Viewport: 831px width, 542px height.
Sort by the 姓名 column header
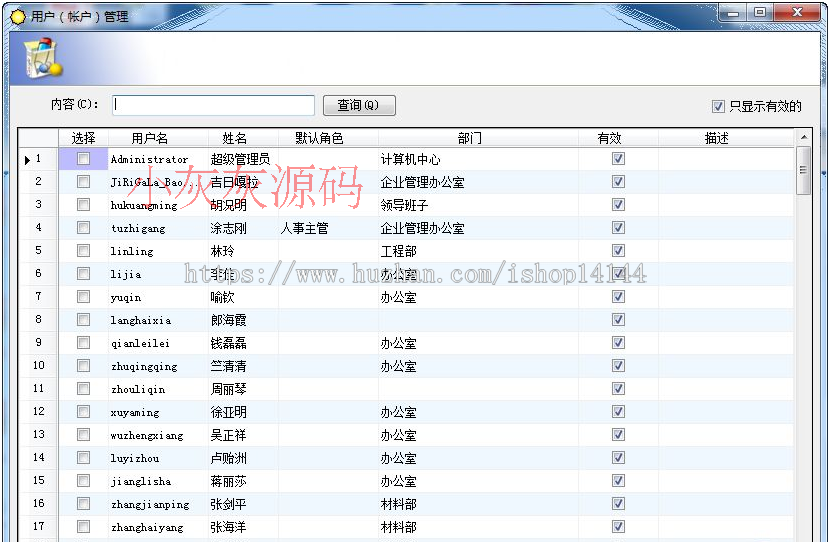click(243, 138)
